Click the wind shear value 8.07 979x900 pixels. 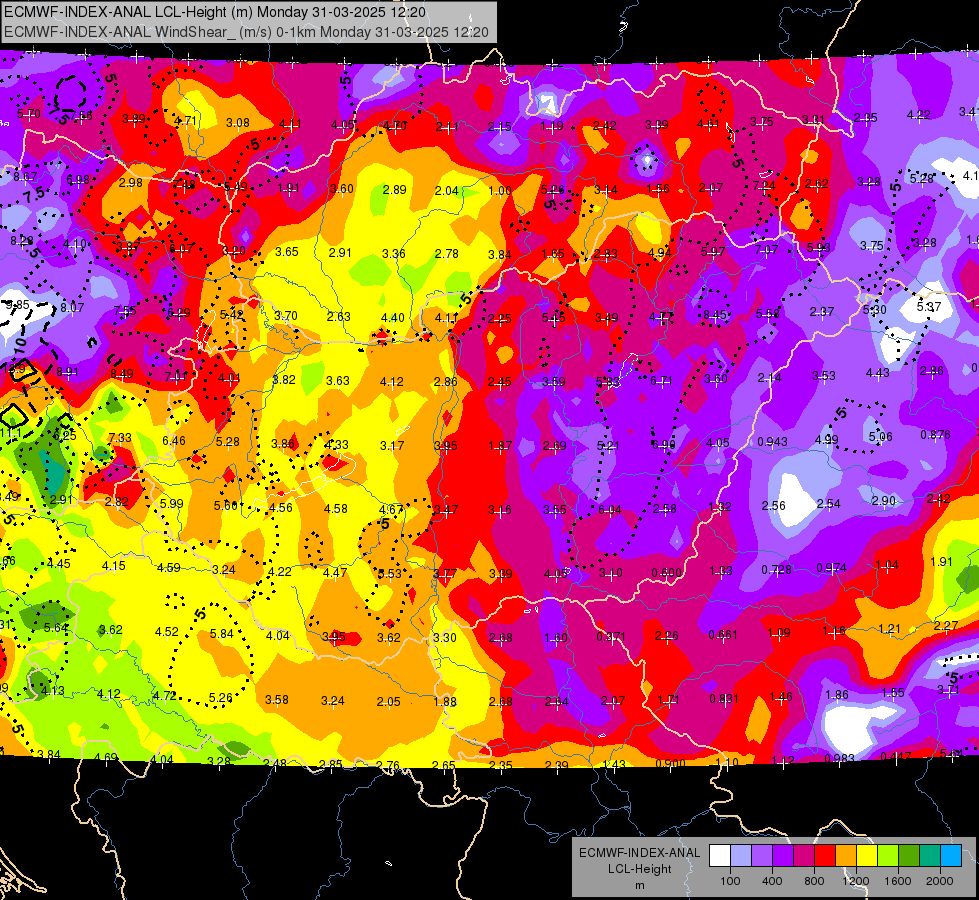(72, 307)
